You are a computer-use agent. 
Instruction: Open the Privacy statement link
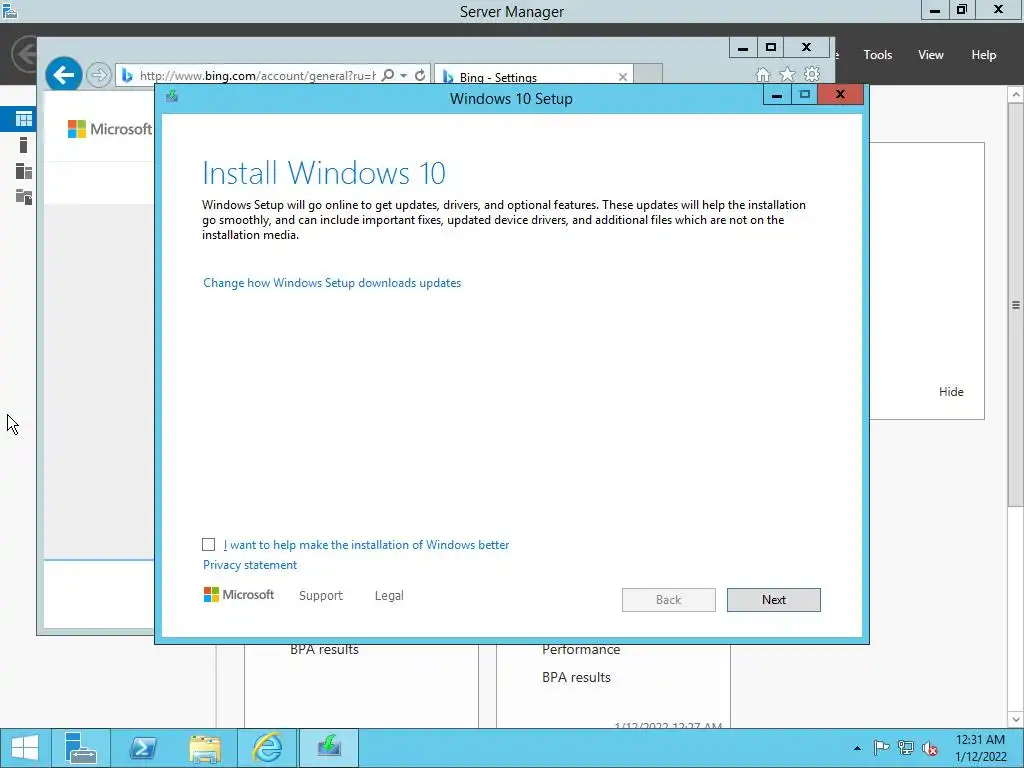(x=249, y=565)
